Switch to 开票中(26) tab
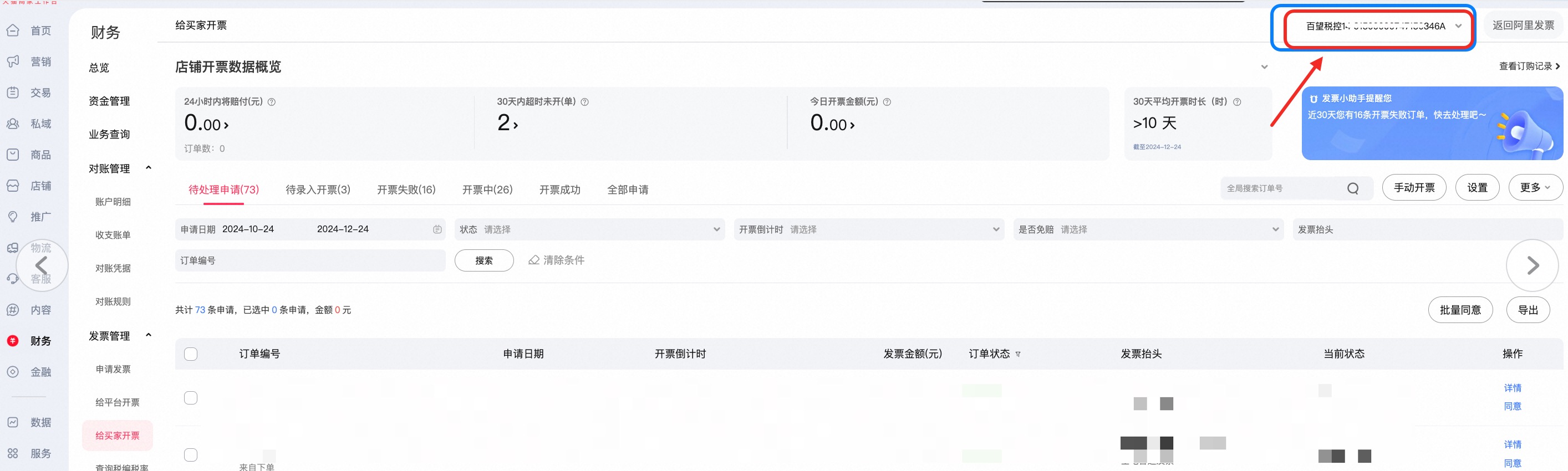The height and width of the screenshot is (471, 1568). [487, 190]
